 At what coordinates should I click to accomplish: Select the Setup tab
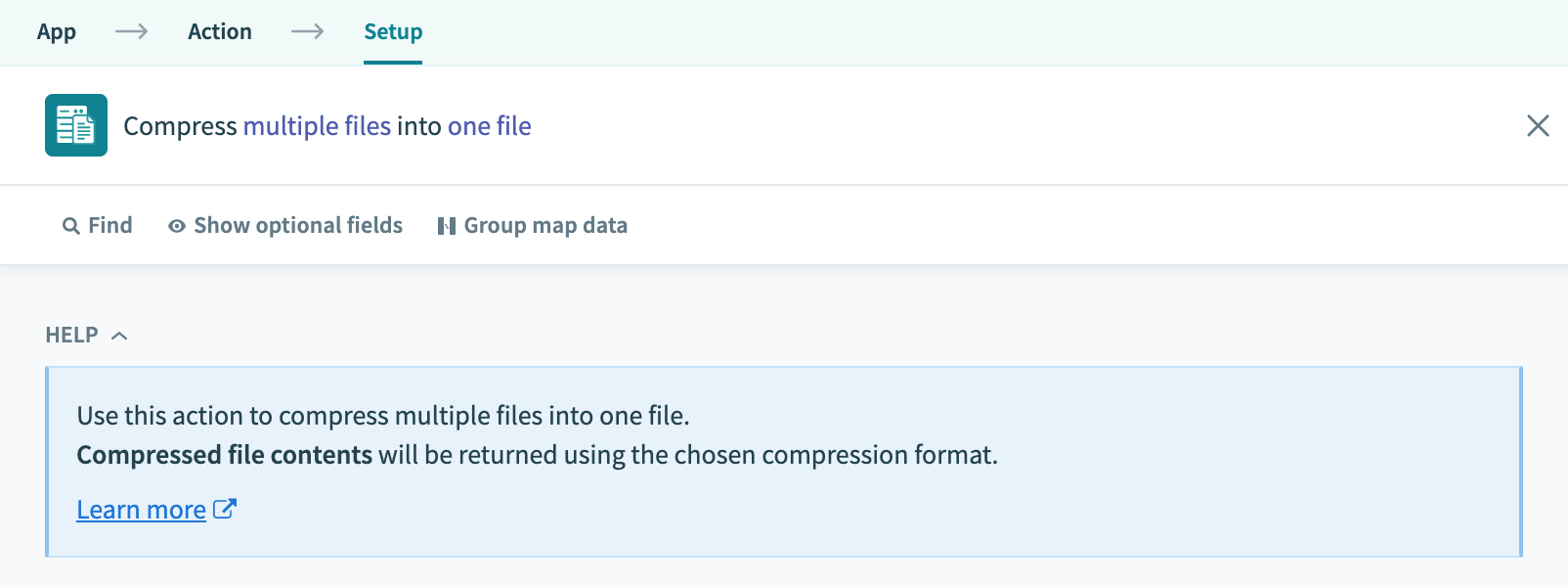[x=392, y=31]
